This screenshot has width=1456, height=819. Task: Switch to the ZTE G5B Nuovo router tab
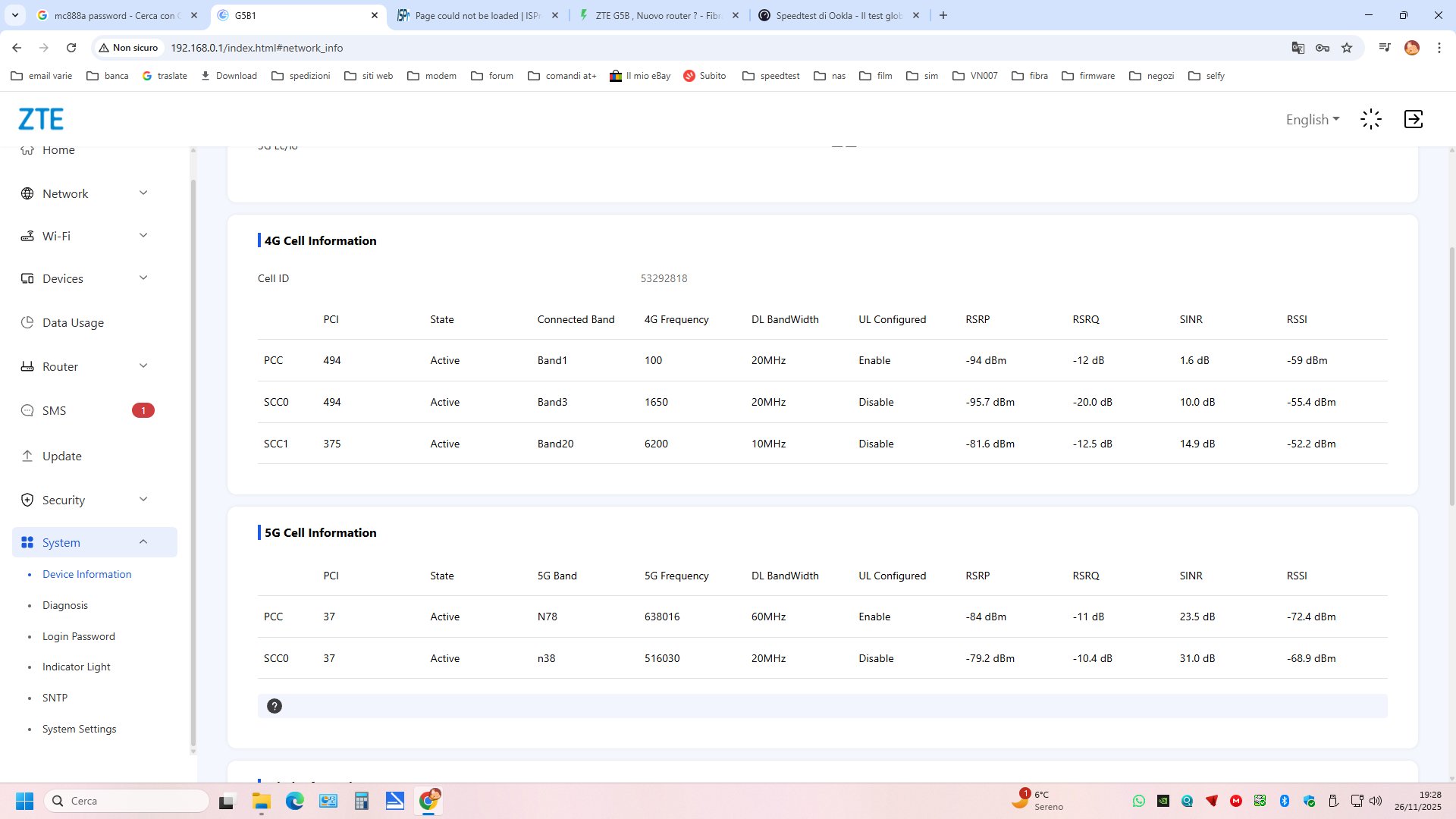point(657,15)
